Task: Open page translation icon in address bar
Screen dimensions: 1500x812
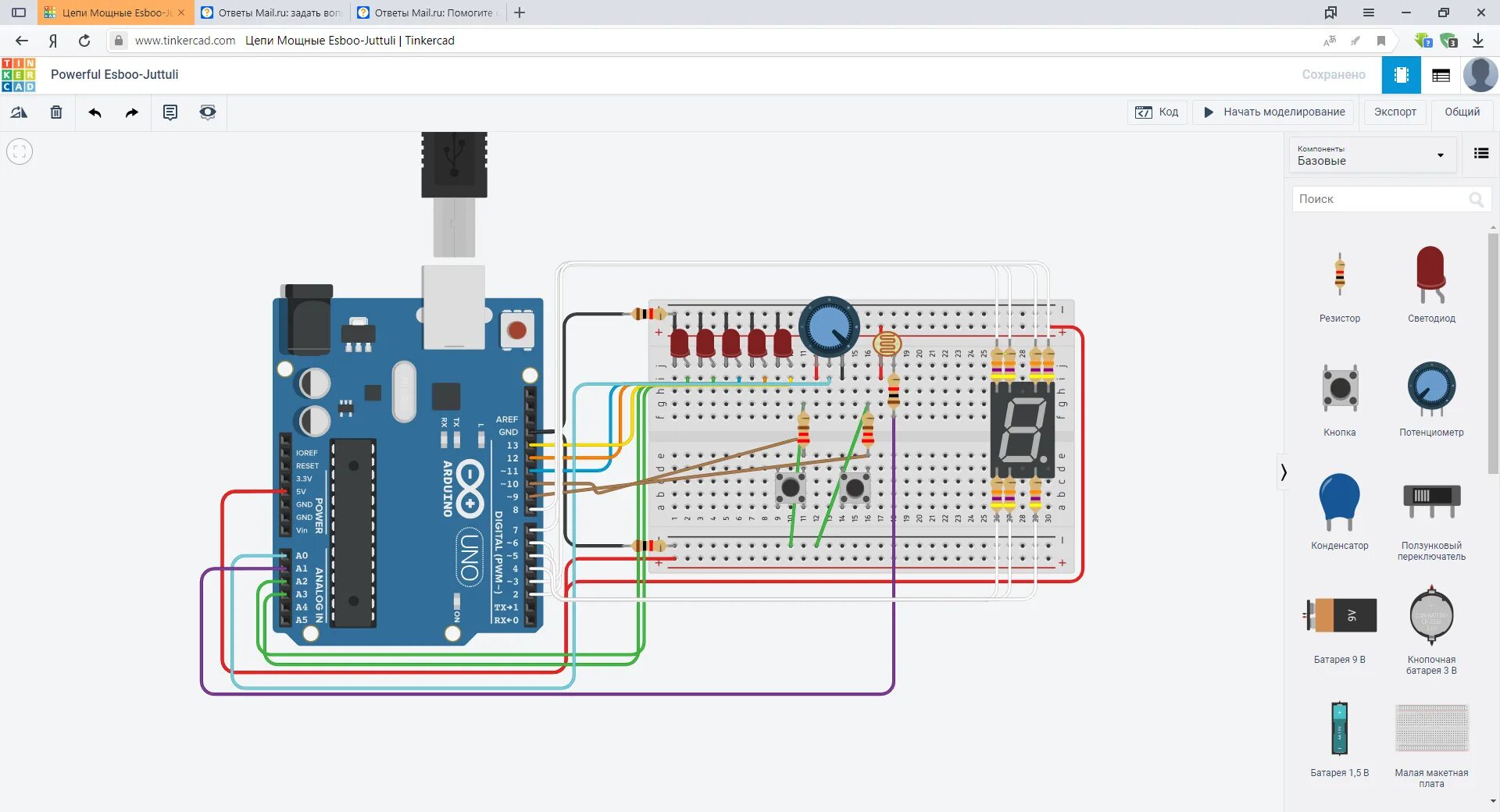Action: coord(1330,41)
